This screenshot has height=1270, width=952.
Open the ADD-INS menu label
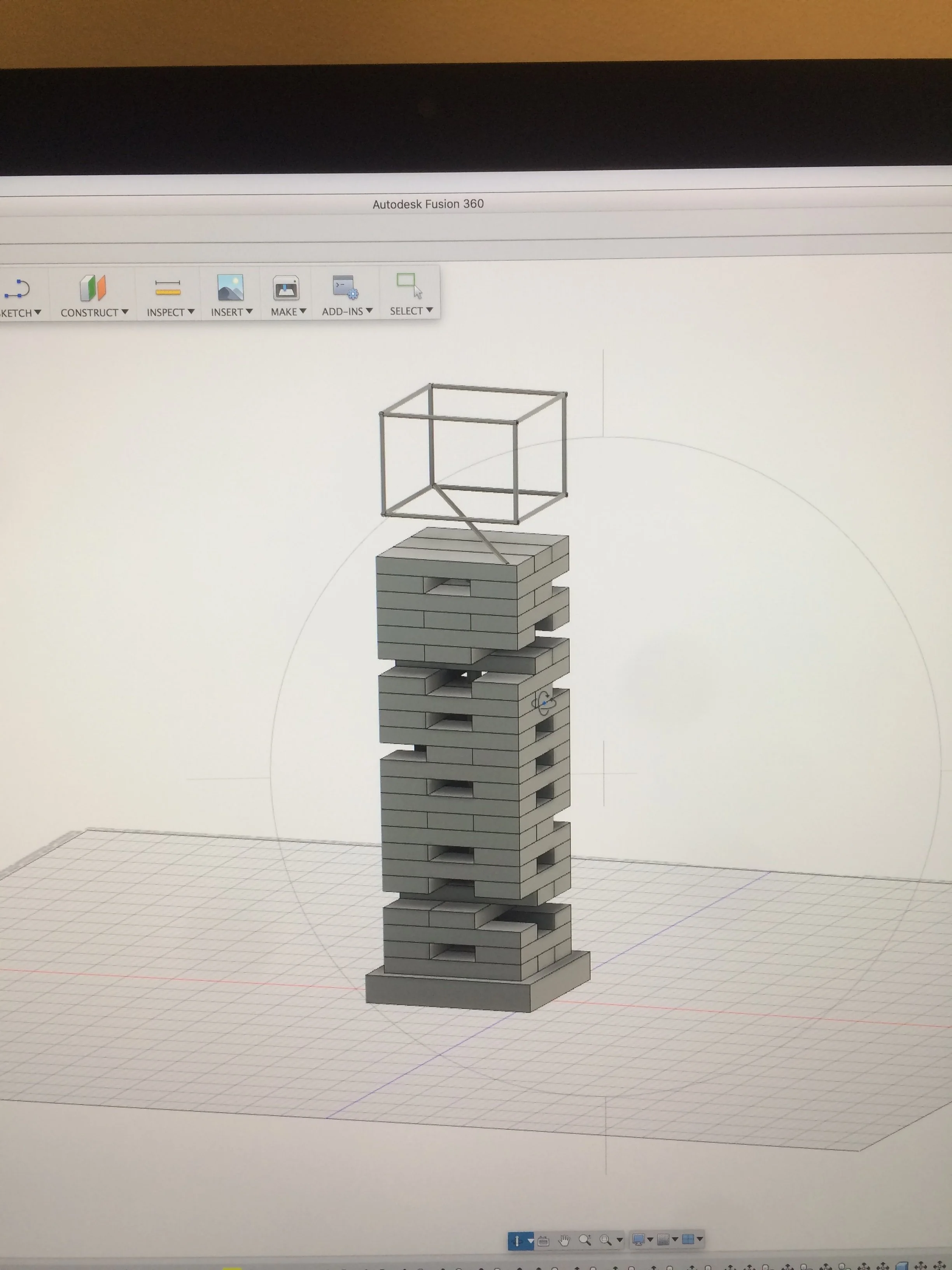pyautogui.click(x=346, y=311)
